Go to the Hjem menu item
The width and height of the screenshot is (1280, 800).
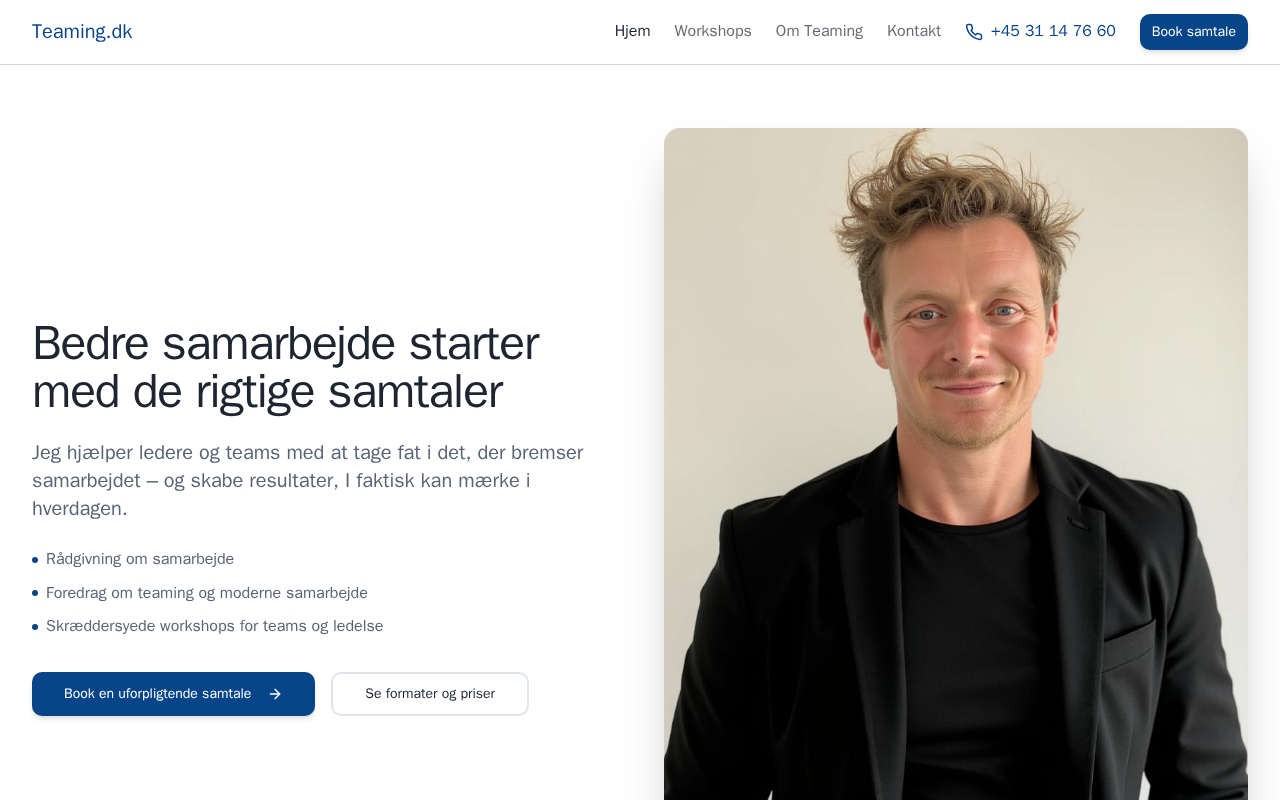click(x=632, y=31)
